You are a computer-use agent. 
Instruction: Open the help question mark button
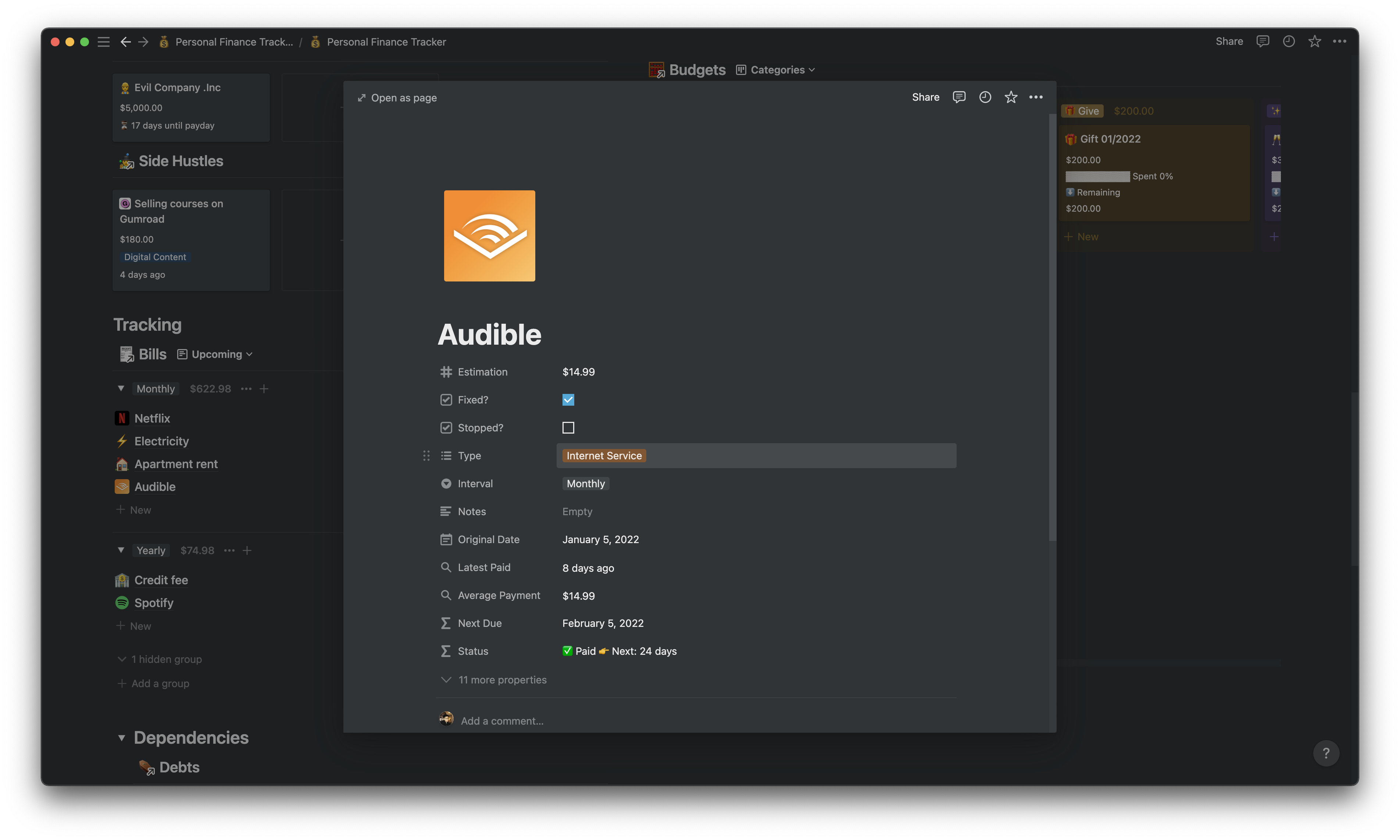[x=1326, y=753]
